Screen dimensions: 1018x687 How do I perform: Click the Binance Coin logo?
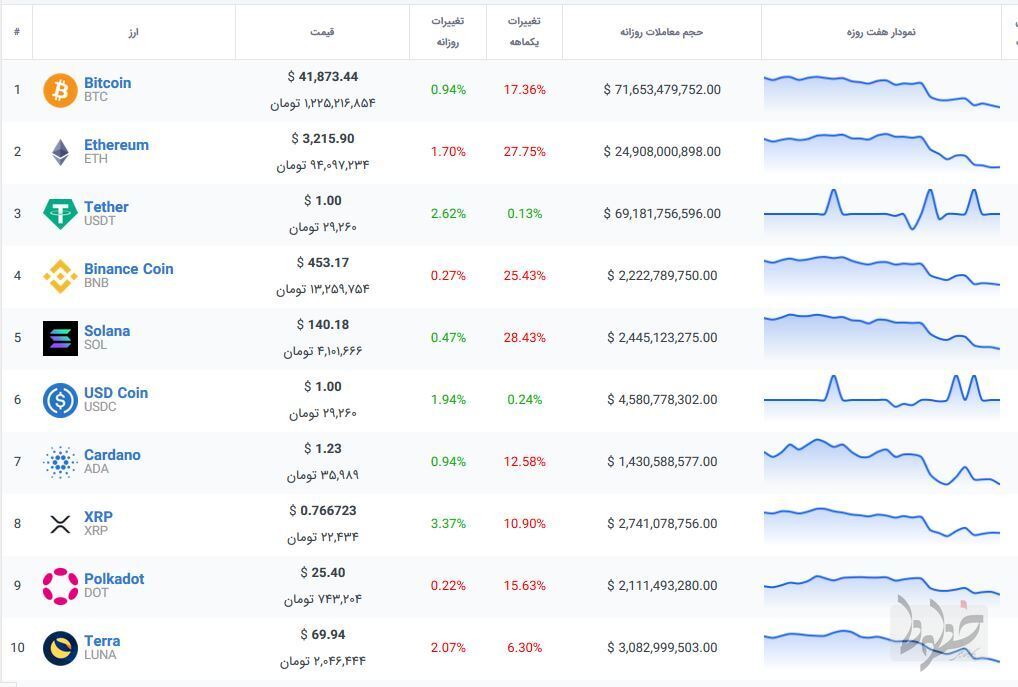pos(60,276)
